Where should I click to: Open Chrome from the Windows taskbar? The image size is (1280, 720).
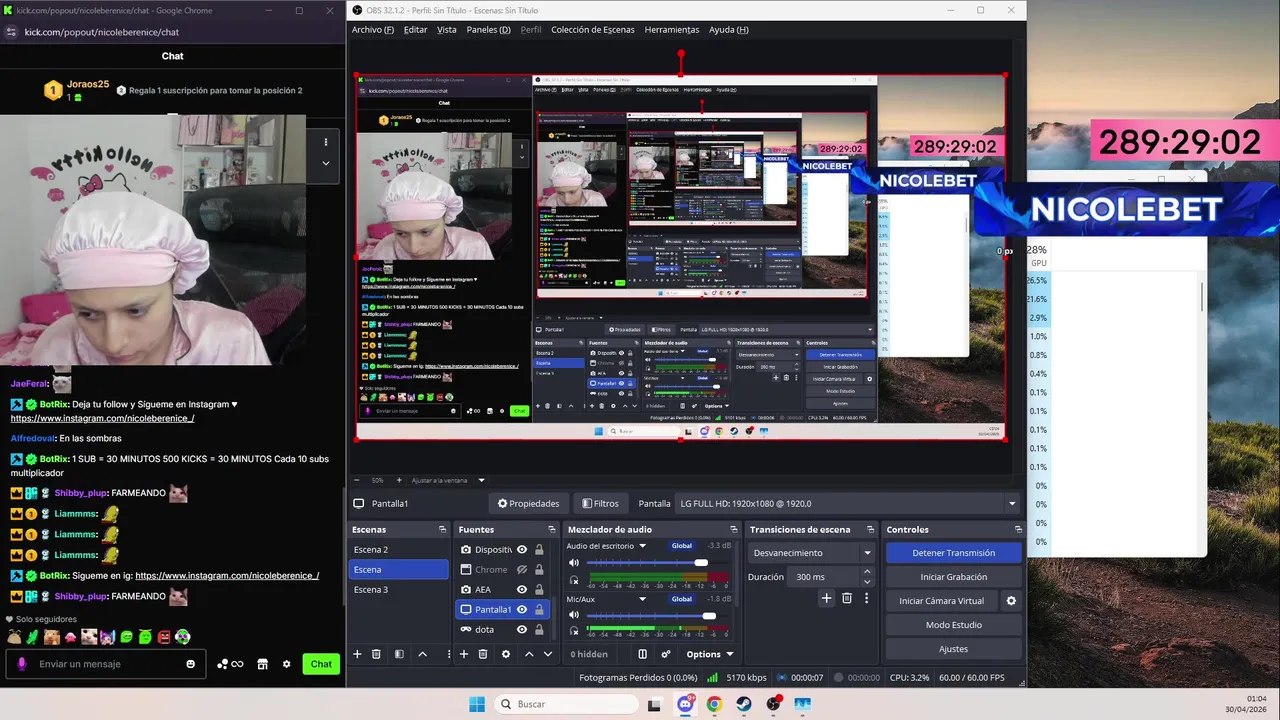[714, 704]
